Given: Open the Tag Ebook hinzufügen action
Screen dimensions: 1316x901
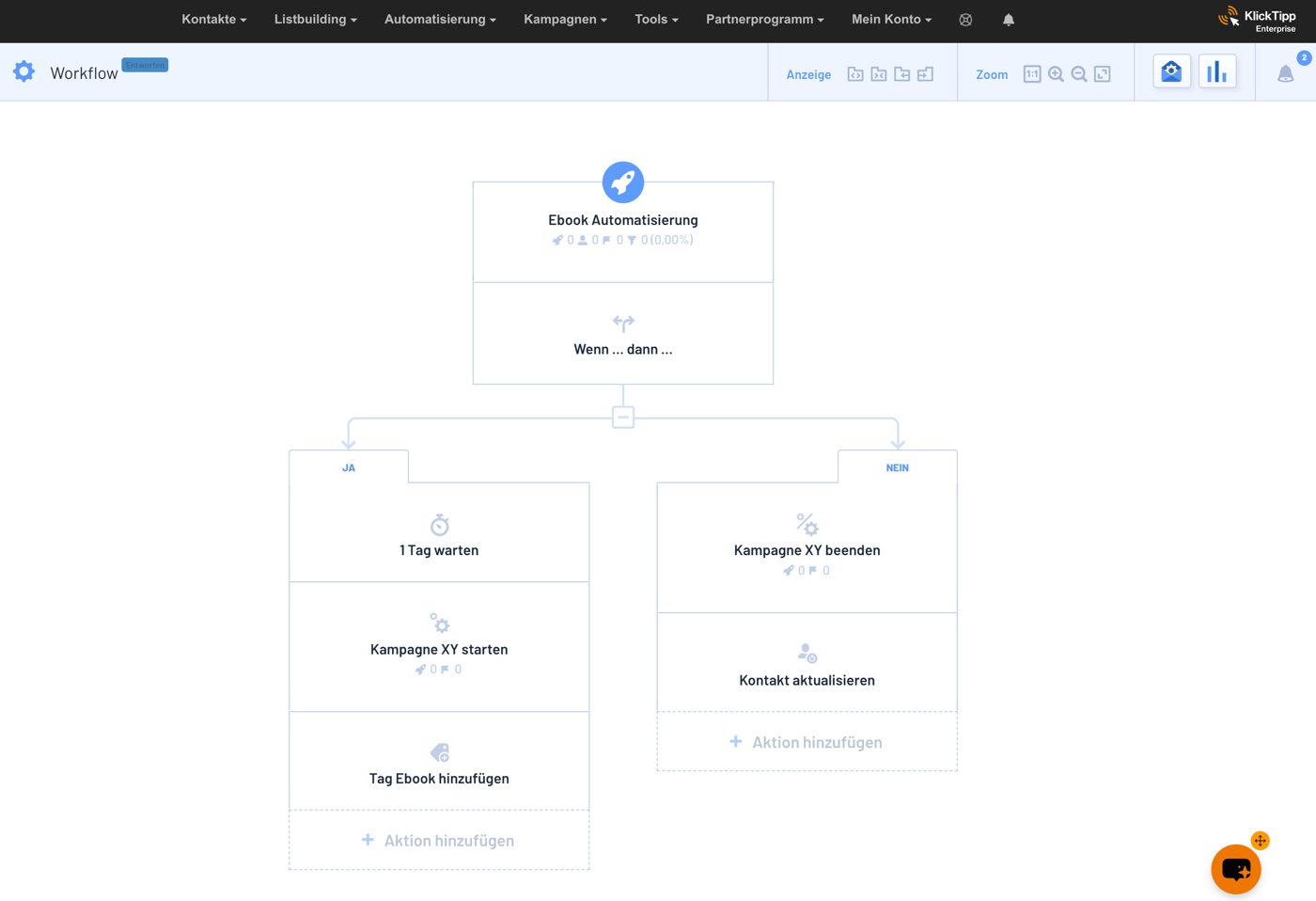Looking at the screenshot, I should pyautogui.click(x=439, y=761).
